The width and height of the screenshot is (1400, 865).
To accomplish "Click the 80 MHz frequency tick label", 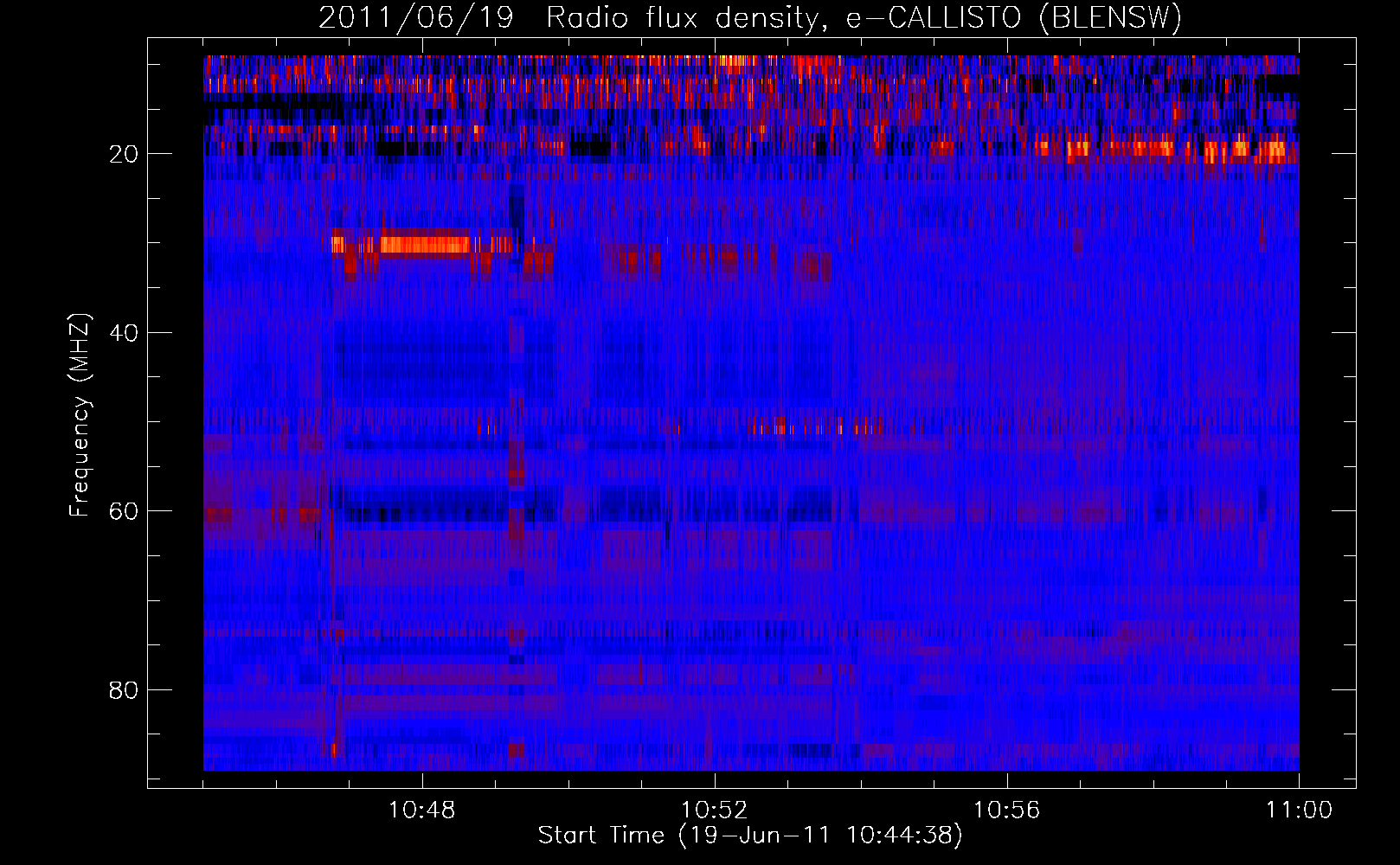I will (x=125, y=690).
